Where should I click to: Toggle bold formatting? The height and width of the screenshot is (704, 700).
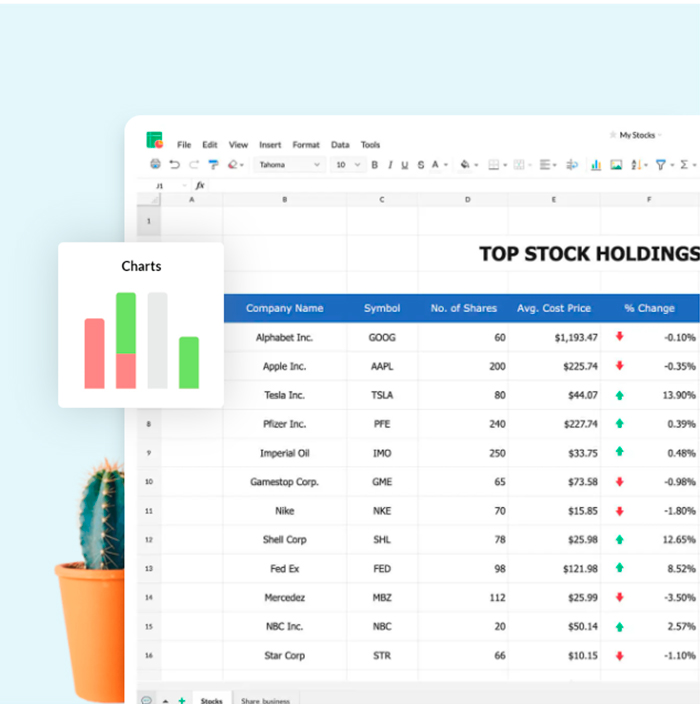[374, 165]
